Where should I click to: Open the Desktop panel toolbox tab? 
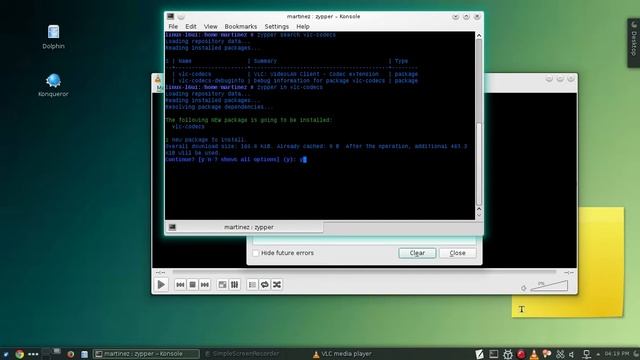(x=633, y=43)
